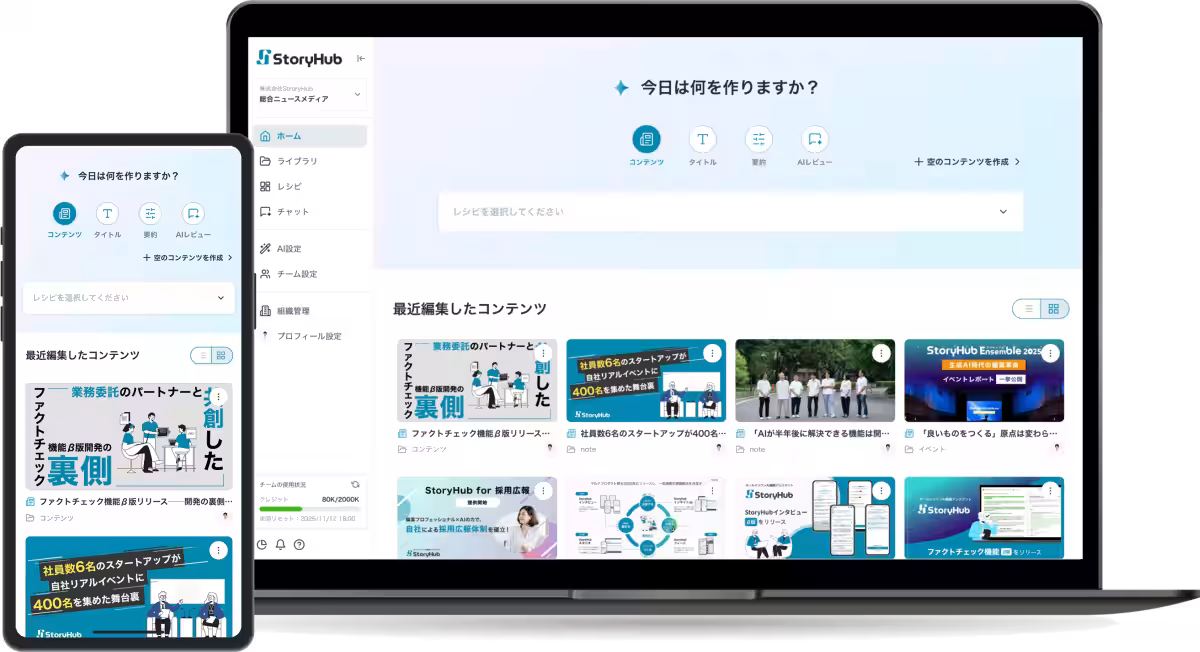Open チーム設定 in the sidebar
Image resolution: width=1200 pixels, height=652 pixels.
(x=311, y=273)
